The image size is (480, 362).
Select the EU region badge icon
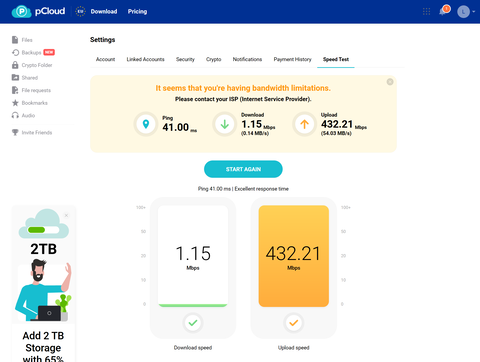tap(80, 11)
